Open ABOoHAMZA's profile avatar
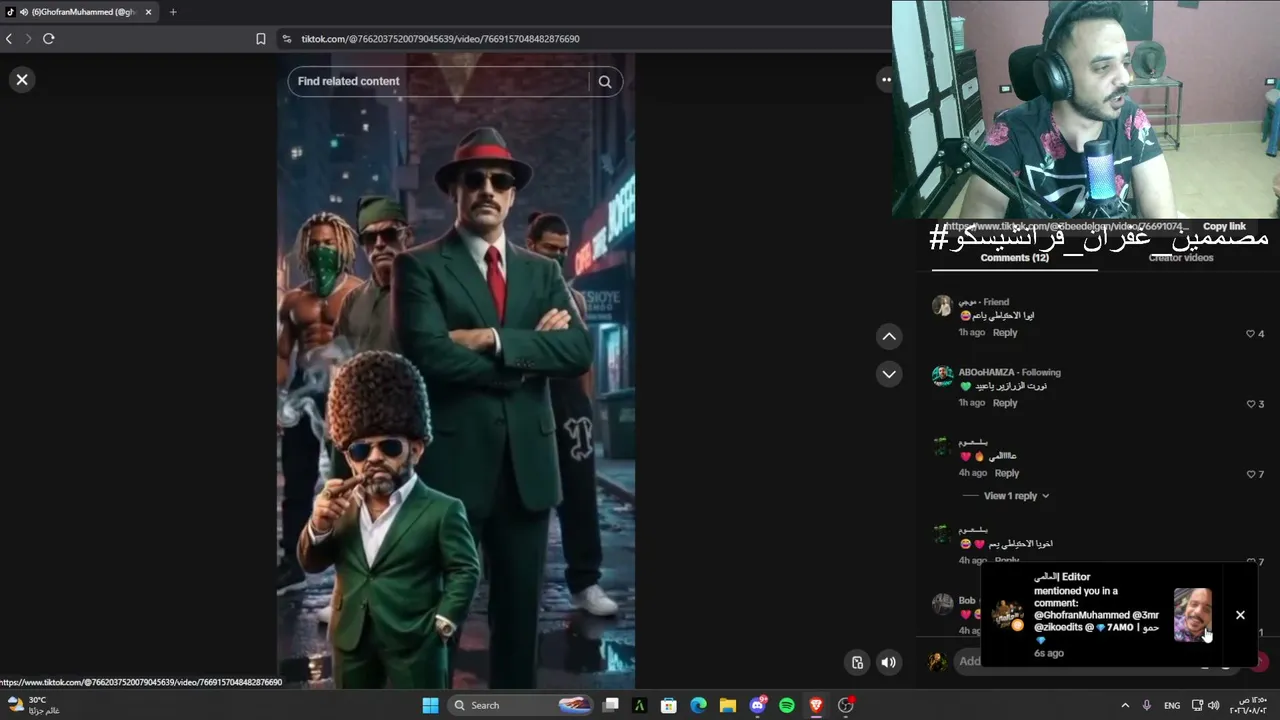1280x720 pixels. (942, 376)
